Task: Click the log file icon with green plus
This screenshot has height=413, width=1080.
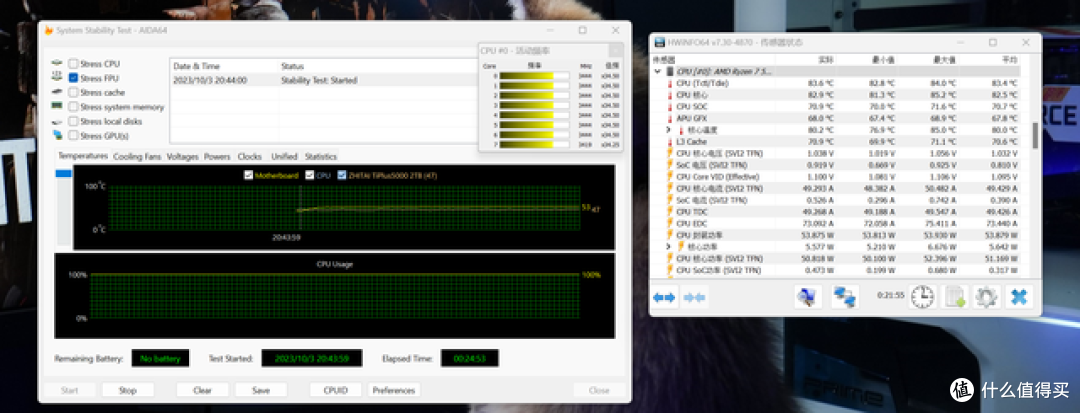Action: pos(955,297)
